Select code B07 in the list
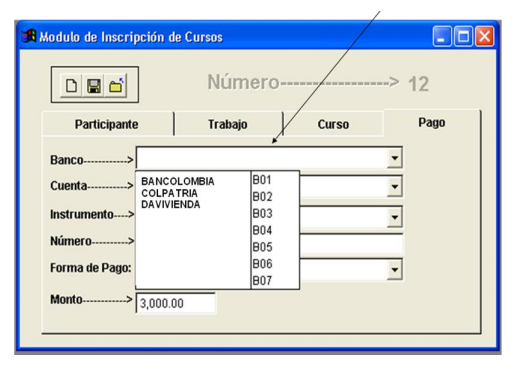This screenshot has width=516, height=376. pyautogui.click(x=262, y=280)
